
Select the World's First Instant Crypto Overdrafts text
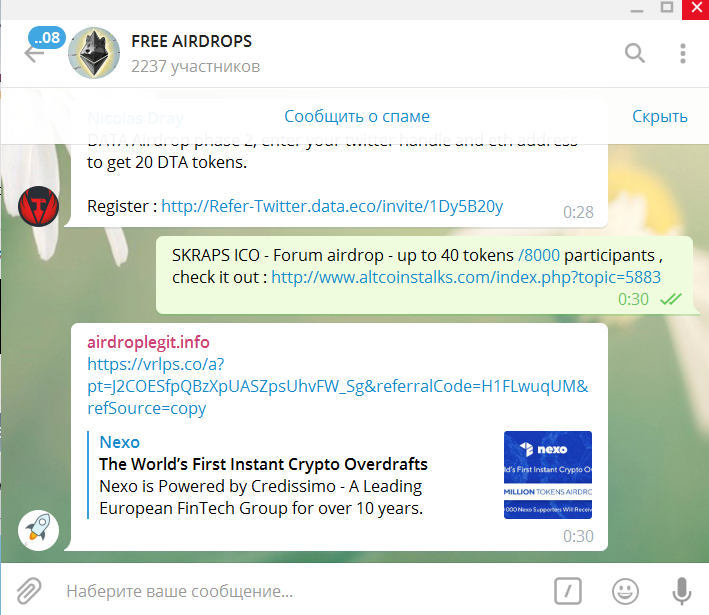click(263, 464)
